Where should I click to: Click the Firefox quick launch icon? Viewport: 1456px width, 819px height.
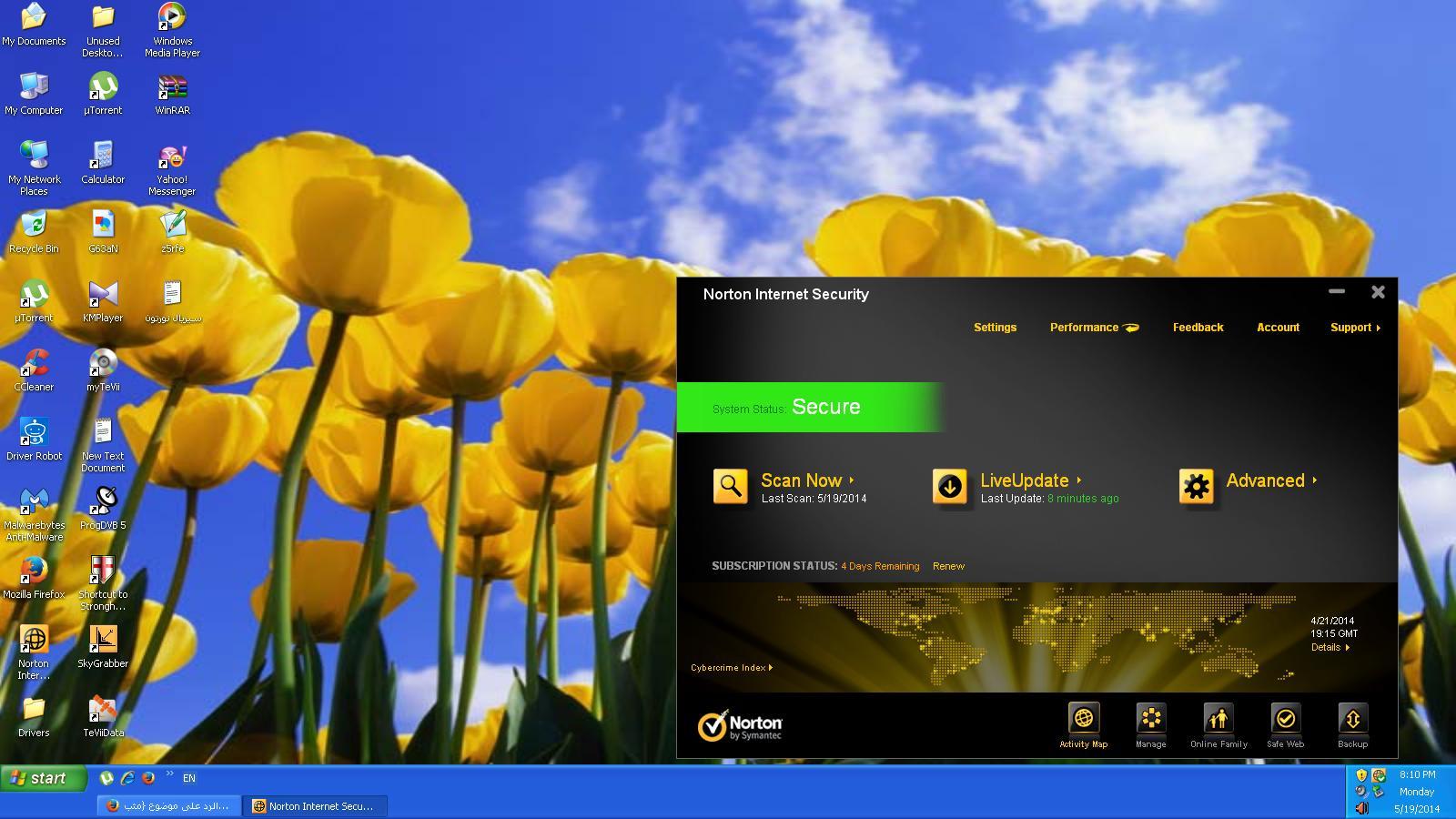point(148,778)
